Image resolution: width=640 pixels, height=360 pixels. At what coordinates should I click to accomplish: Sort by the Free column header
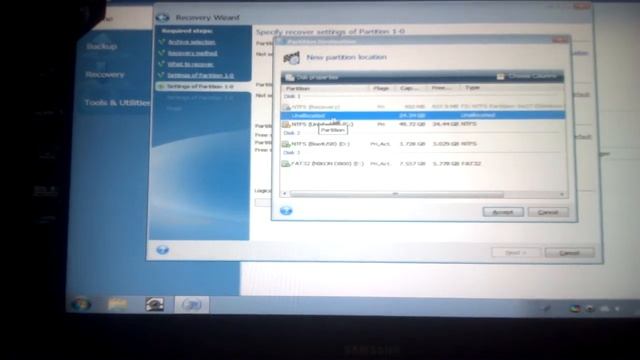(443, 88)
